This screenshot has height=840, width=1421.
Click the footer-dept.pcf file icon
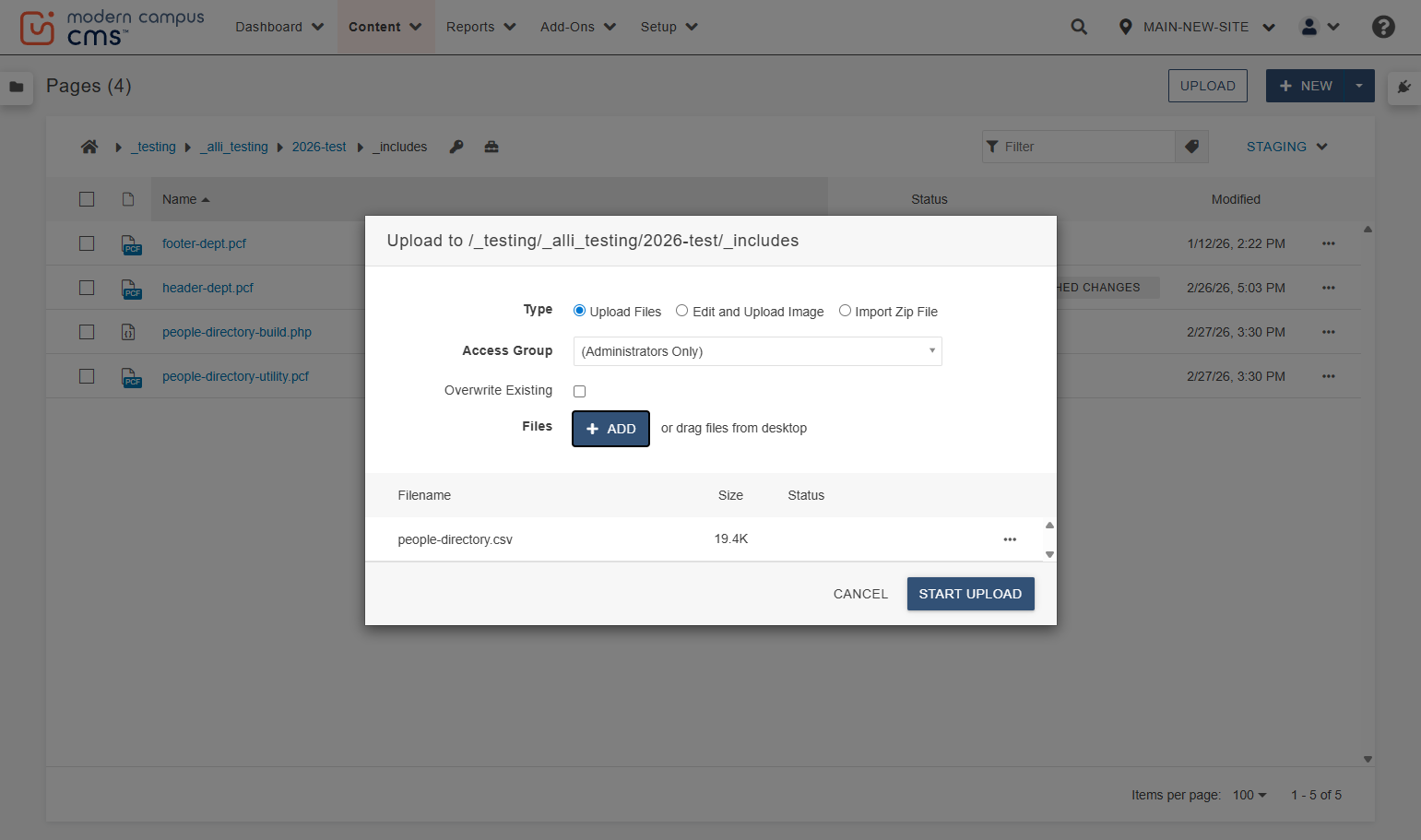[131, 244]
